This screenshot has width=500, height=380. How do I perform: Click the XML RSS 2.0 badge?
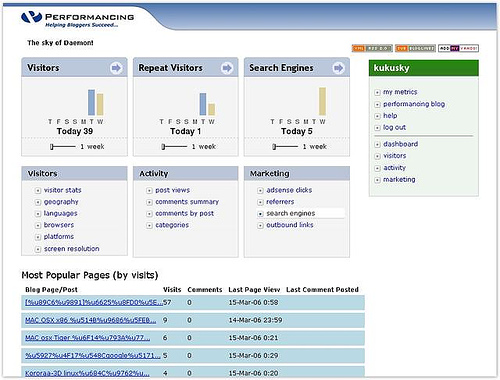coord(372,48)
